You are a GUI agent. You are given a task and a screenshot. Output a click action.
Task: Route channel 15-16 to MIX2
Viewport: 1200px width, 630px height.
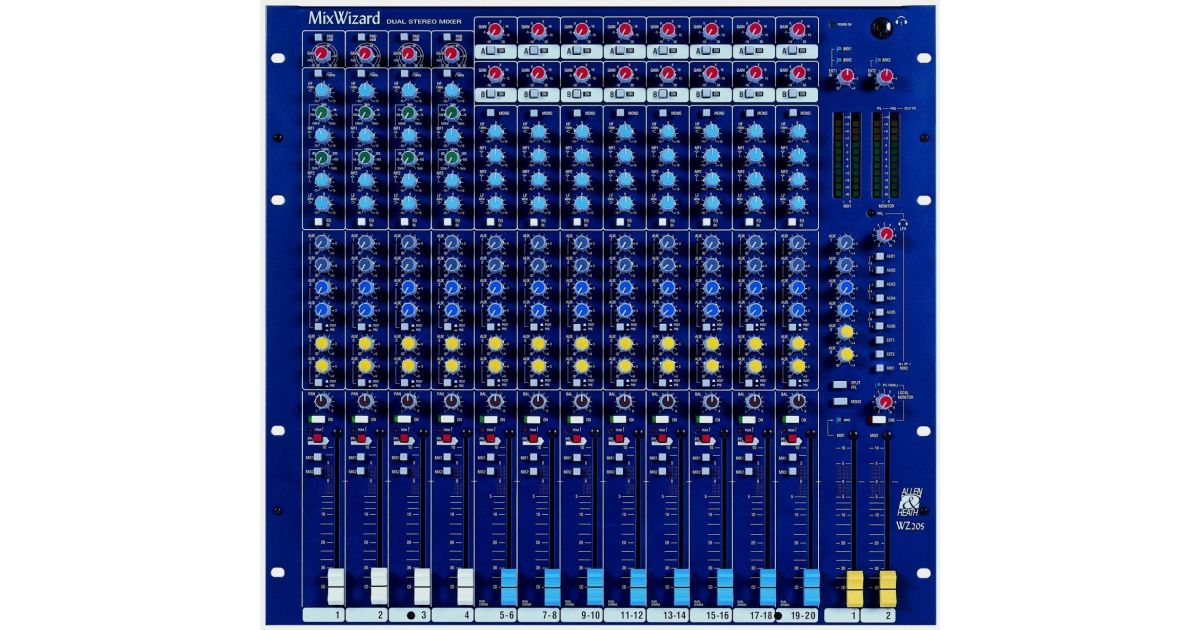click(706, 469)
